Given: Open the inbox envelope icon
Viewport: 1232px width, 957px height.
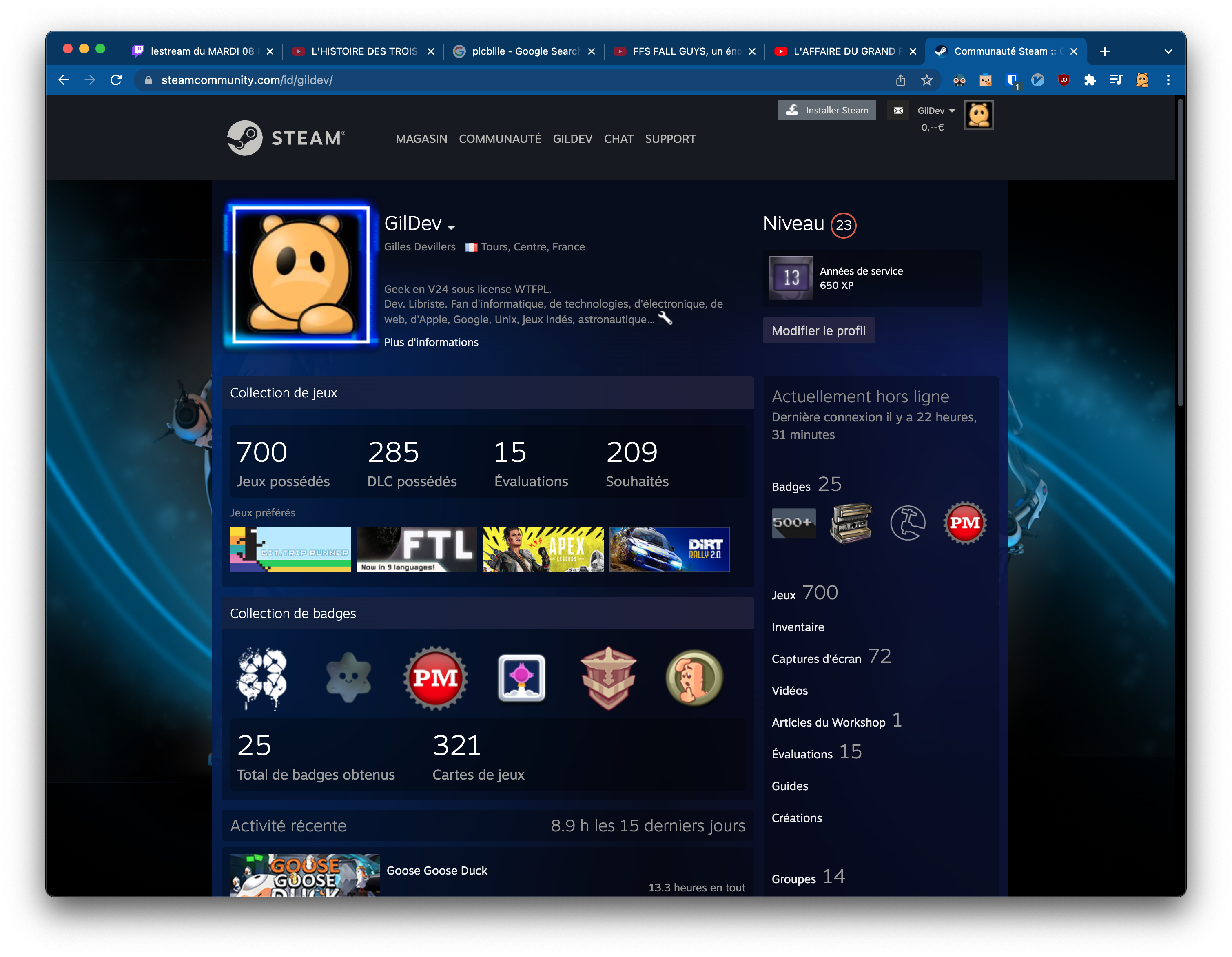Looking at the screenshot, I should [x=898, y=111].
